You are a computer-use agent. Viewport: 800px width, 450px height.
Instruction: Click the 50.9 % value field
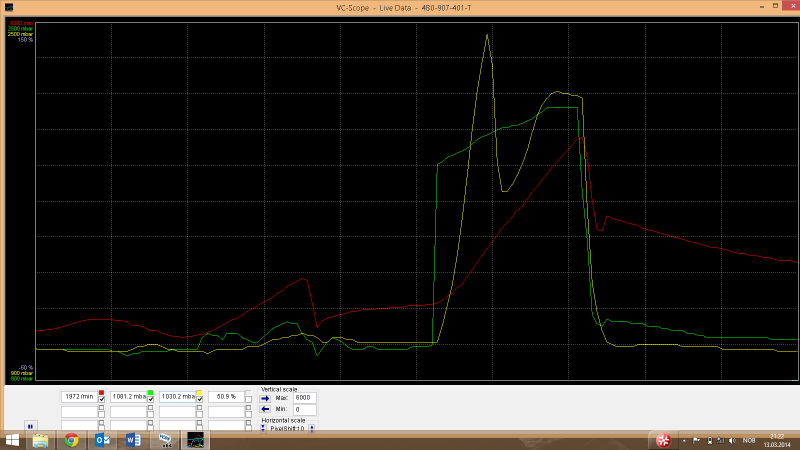[x=226, y=396]
